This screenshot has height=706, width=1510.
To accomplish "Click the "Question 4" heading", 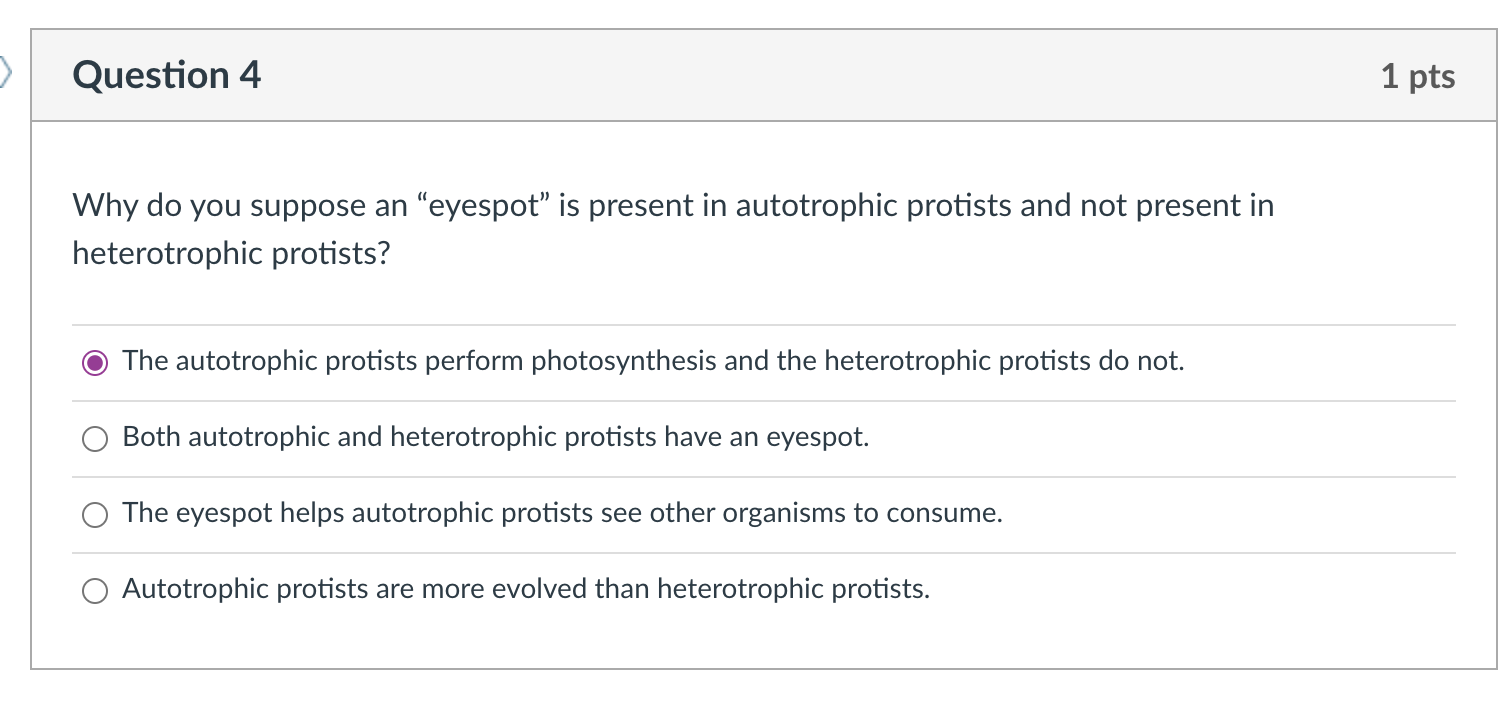I will (166, 76).
